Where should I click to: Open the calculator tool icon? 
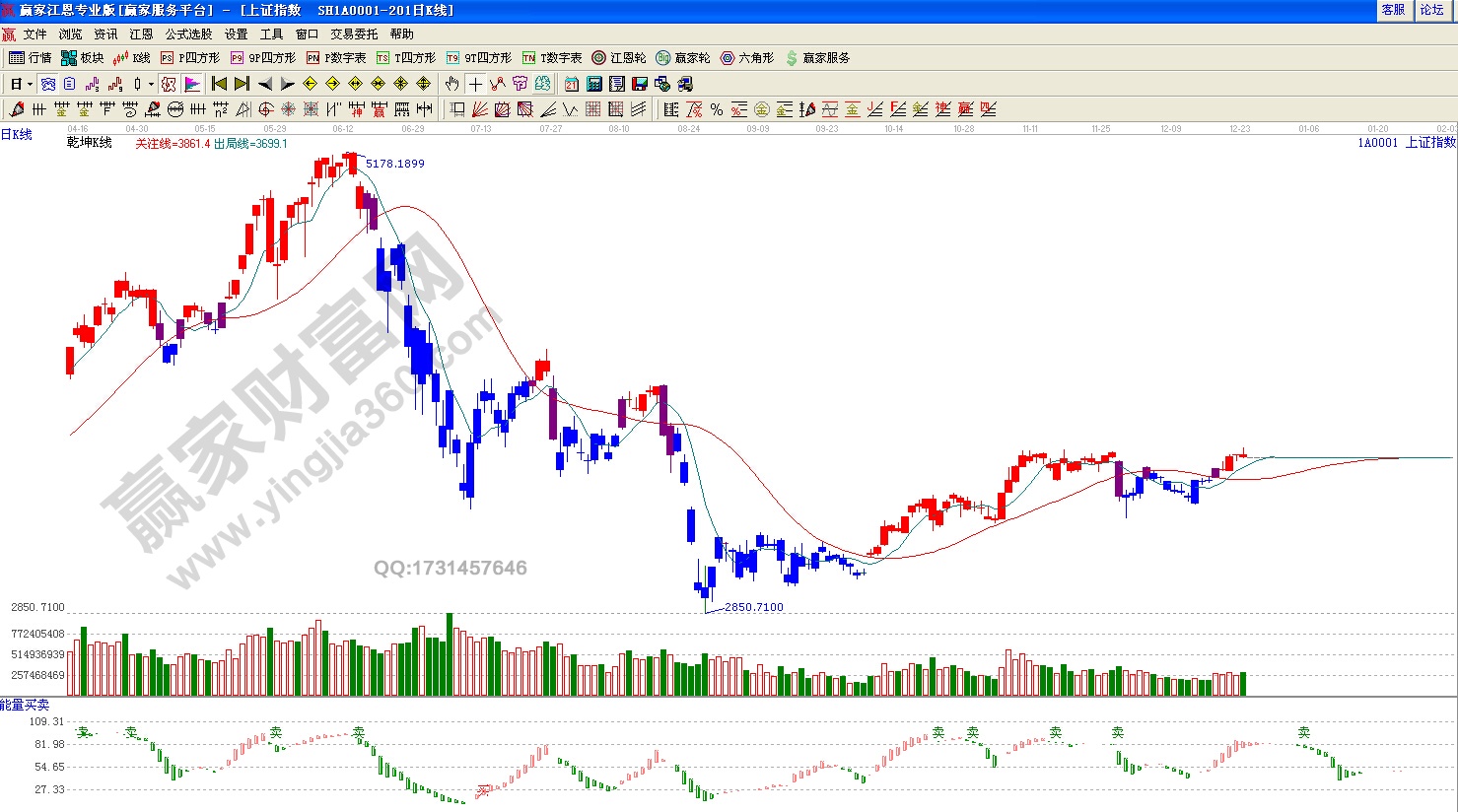pos(594,84)
